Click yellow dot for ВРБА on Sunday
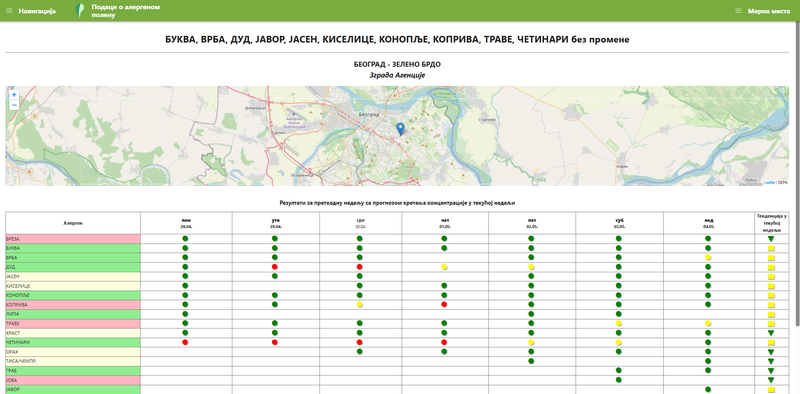Screen dimensions: 800x394 coord(708,258)
